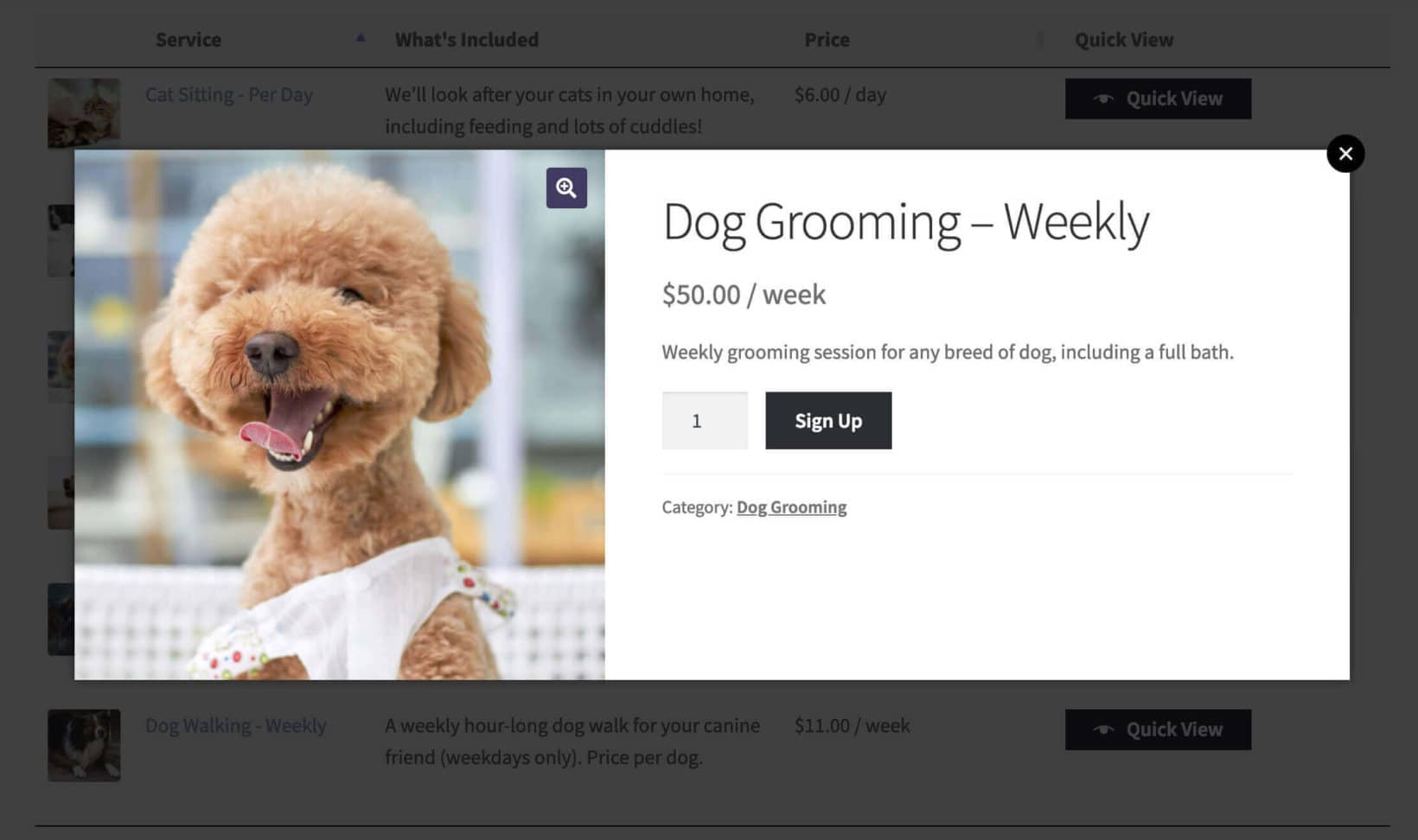Open the Dog Walking - Weekly link
Viewport: 1418px width, 840px height.
coord(235,726)
